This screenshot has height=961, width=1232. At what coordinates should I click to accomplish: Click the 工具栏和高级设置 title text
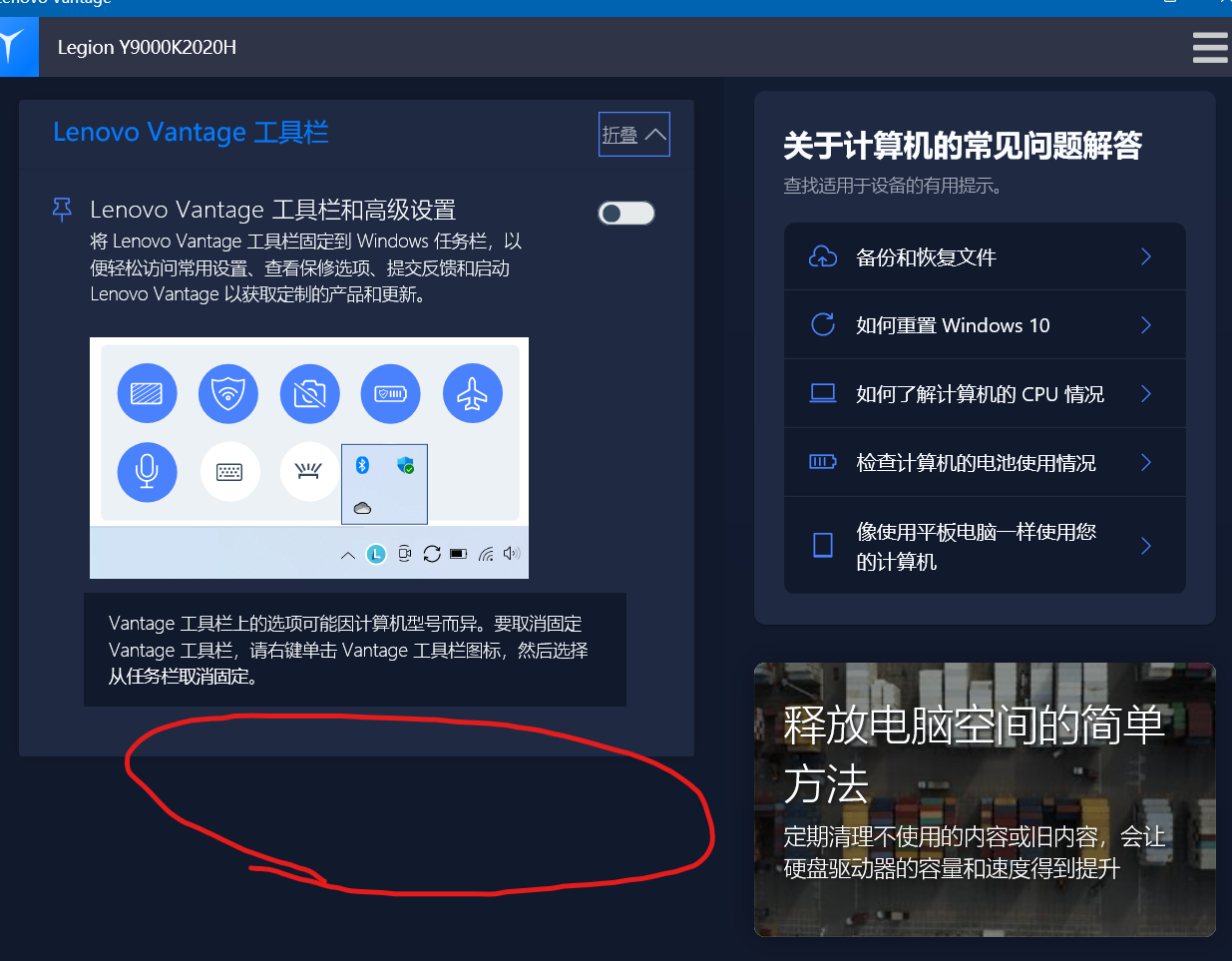click(272, 210)
